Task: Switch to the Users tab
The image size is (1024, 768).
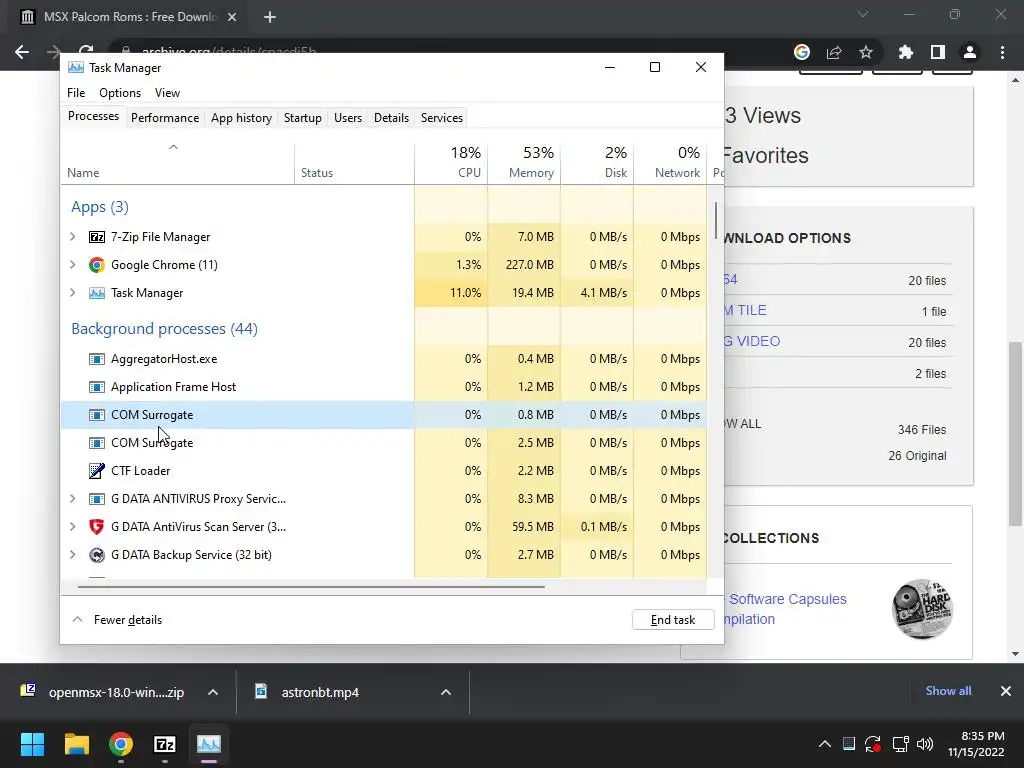Action: [x=347, y=118]
